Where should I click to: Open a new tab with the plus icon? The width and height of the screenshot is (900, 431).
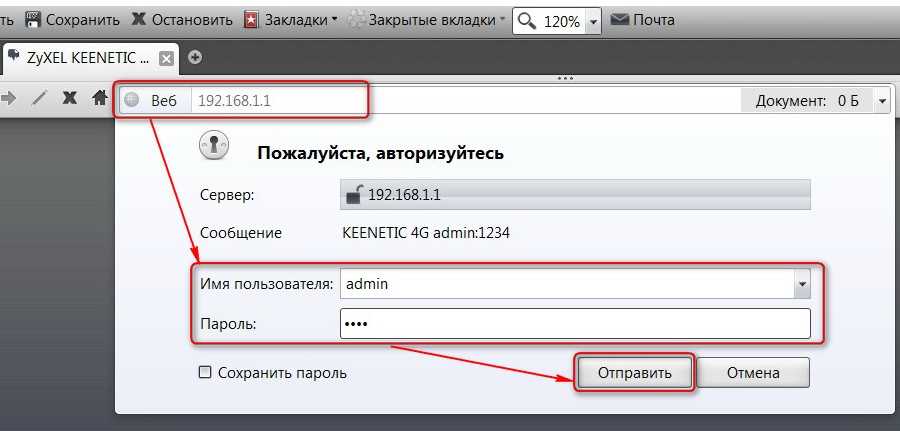(x=195, y=57)
